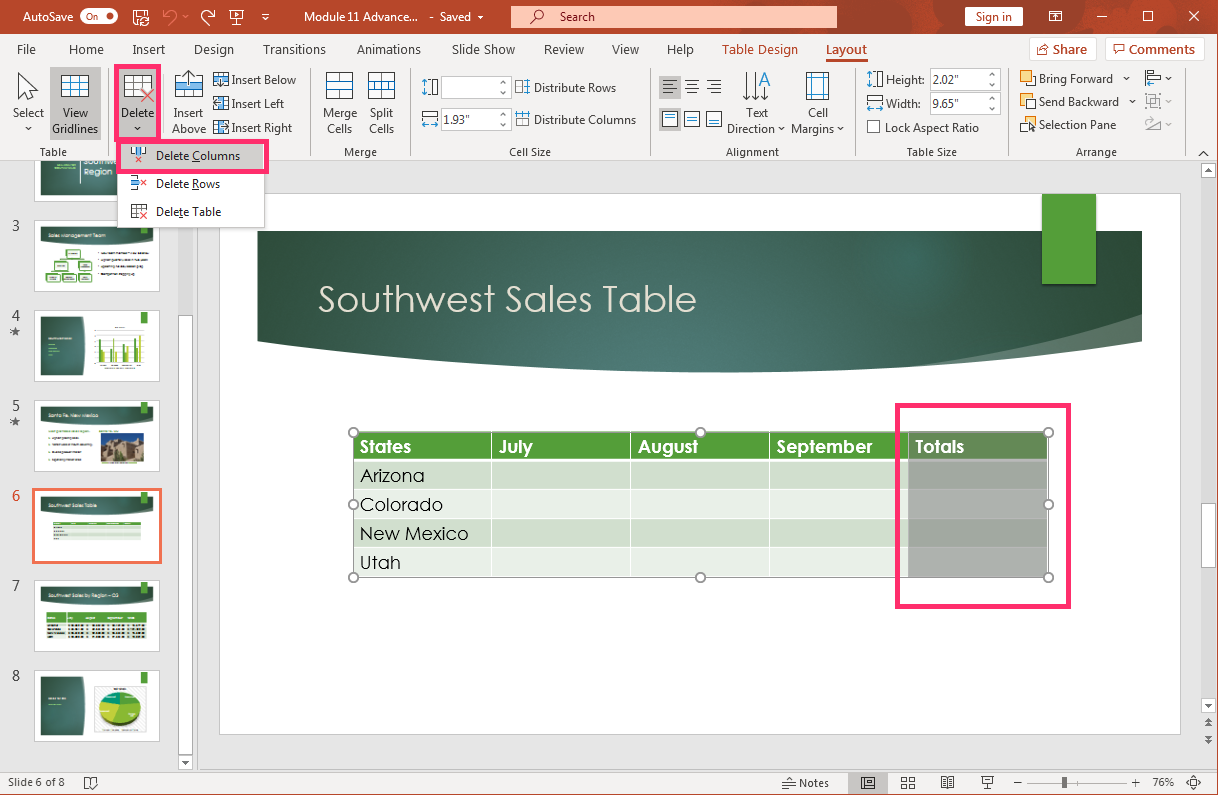Open the Cell Margins dropdown
The image size is (1218, 795).
[x=817, y=103]
